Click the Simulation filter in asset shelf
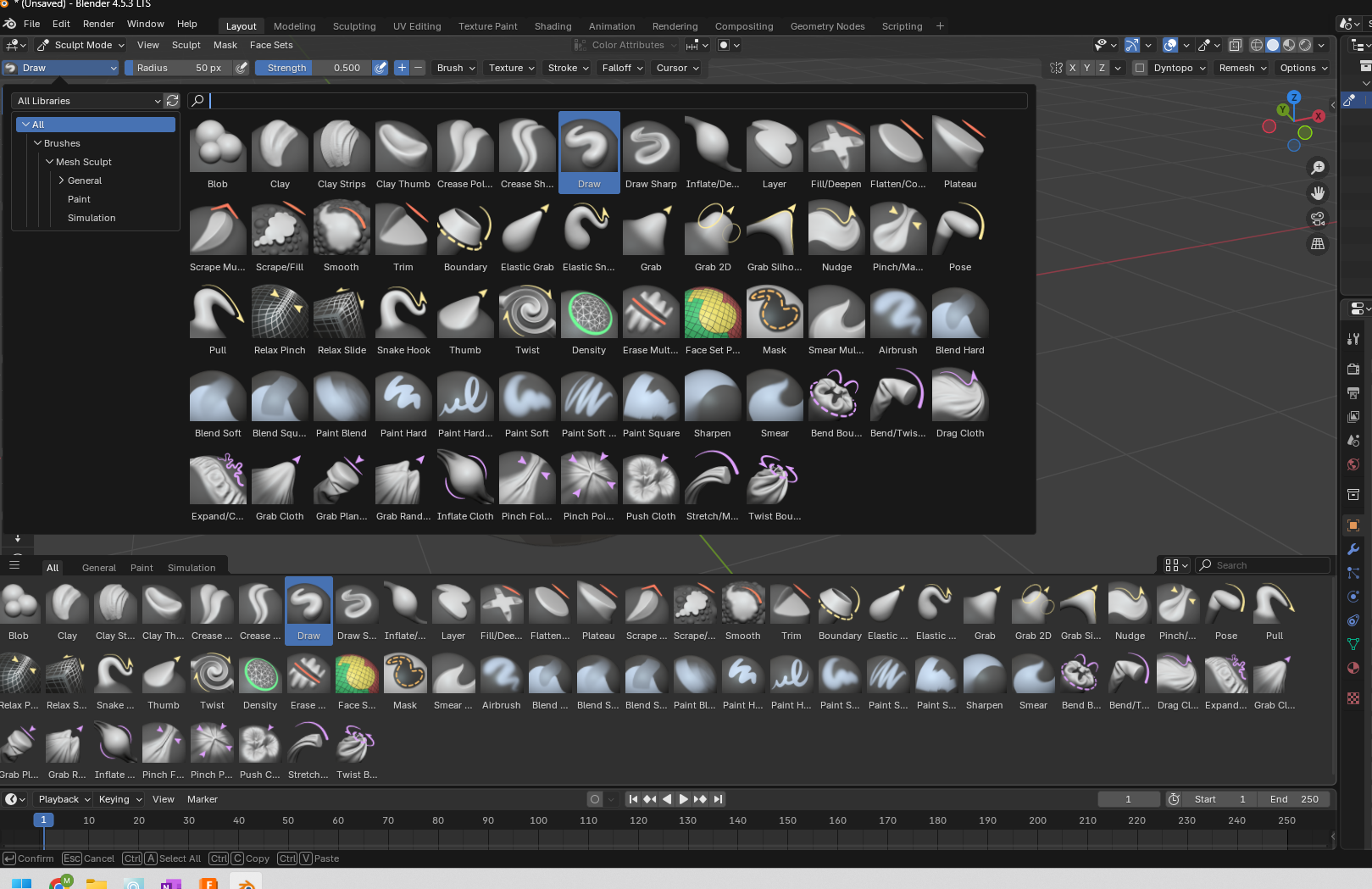This screenshot has width=1372, height=889. point(192,568)
